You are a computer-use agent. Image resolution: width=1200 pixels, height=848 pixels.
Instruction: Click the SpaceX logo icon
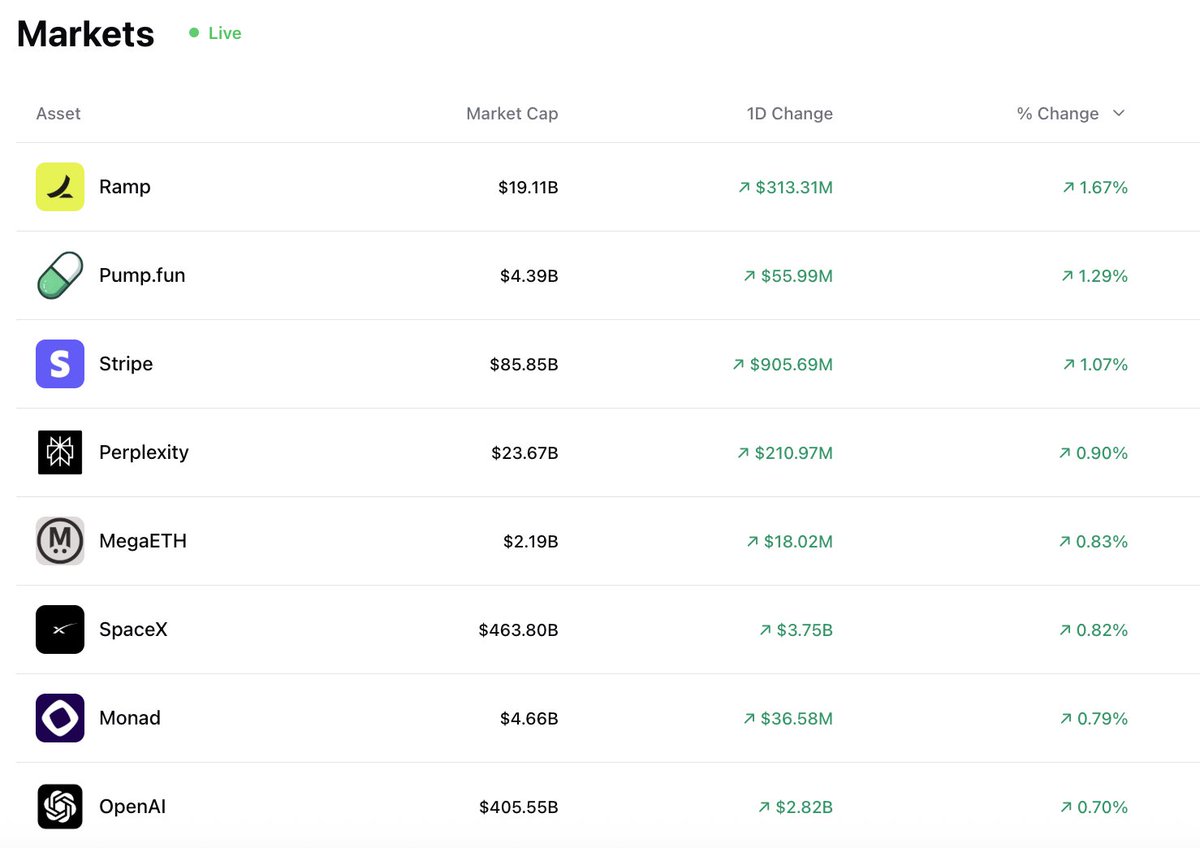(x=60, y=629)
